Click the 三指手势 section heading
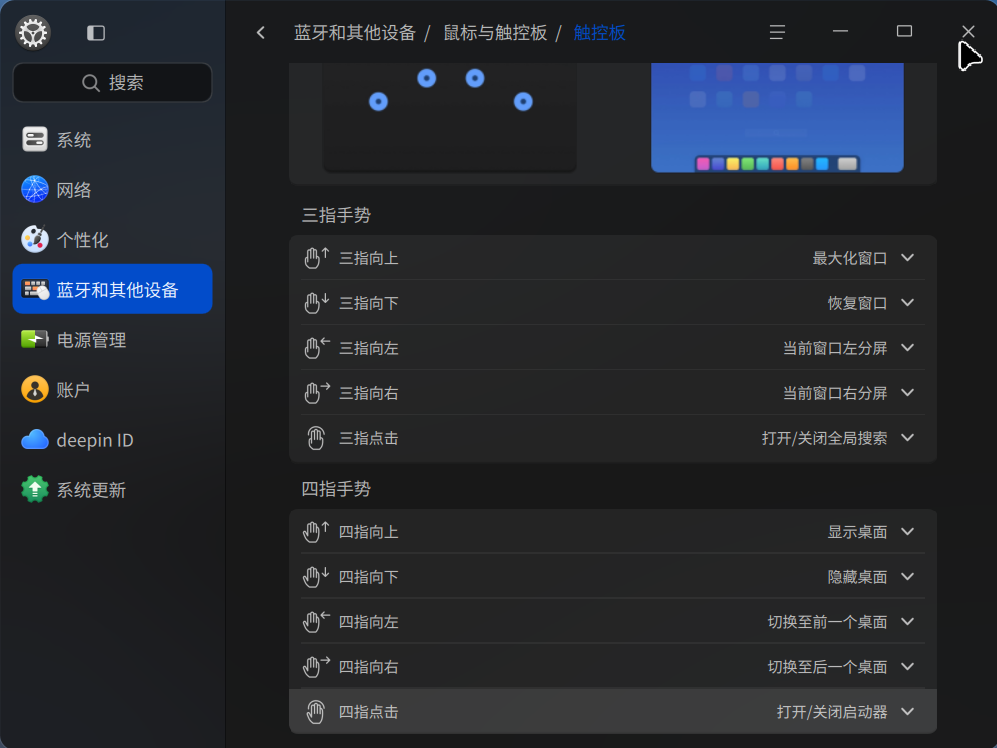Image resolution: width=997 pixels, height=748 pixels. coord(336,215)
